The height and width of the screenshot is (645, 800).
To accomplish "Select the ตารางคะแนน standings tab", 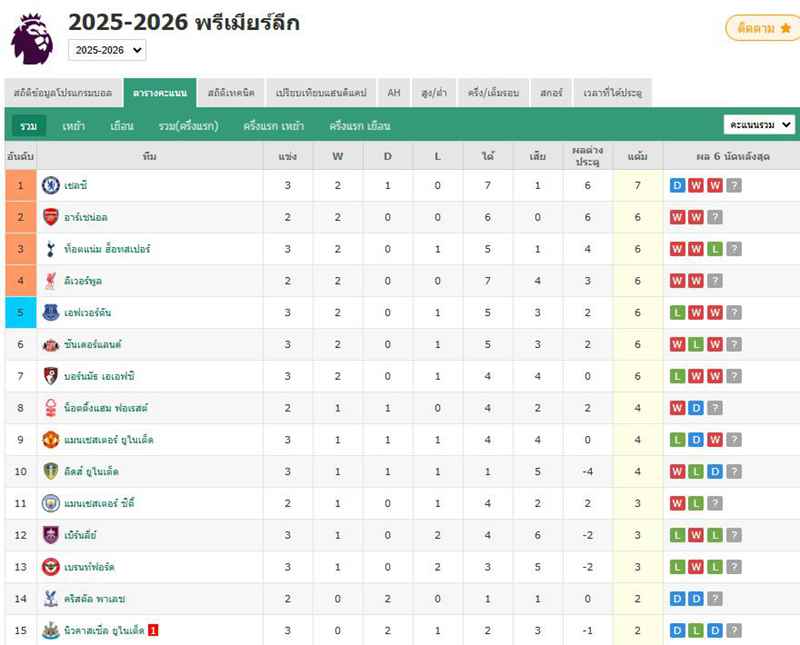I will pyautogui.click(x=160, y=93).
